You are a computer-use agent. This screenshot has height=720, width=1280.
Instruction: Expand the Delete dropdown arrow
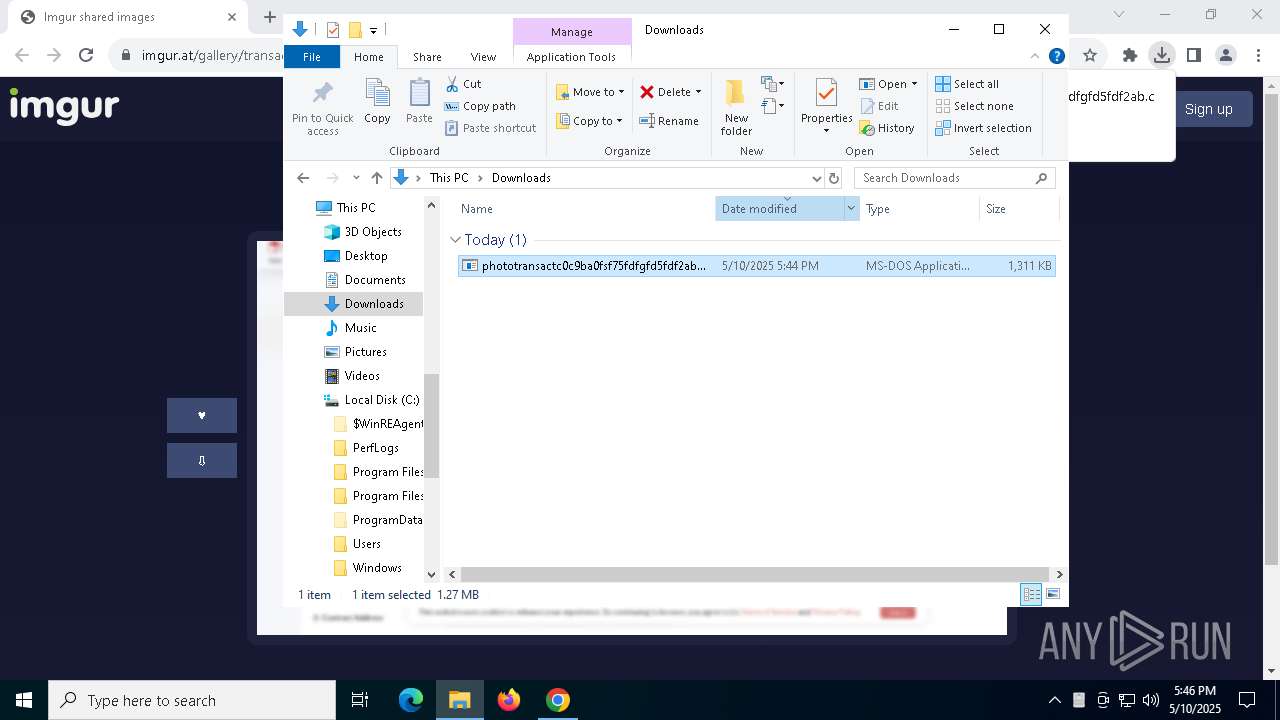point(698,92)
